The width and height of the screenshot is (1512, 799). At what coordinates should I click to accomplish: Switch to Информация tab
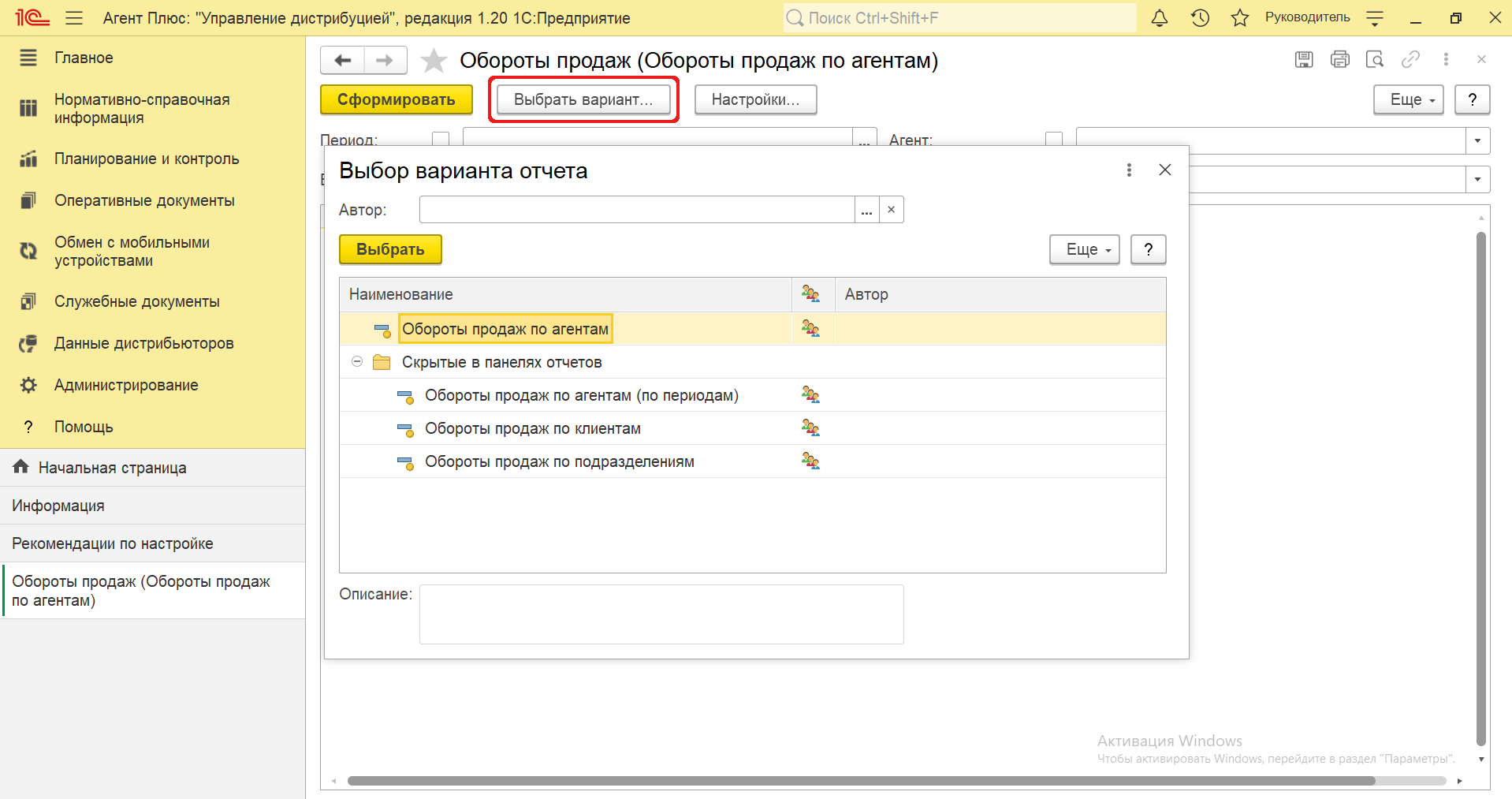152,506
